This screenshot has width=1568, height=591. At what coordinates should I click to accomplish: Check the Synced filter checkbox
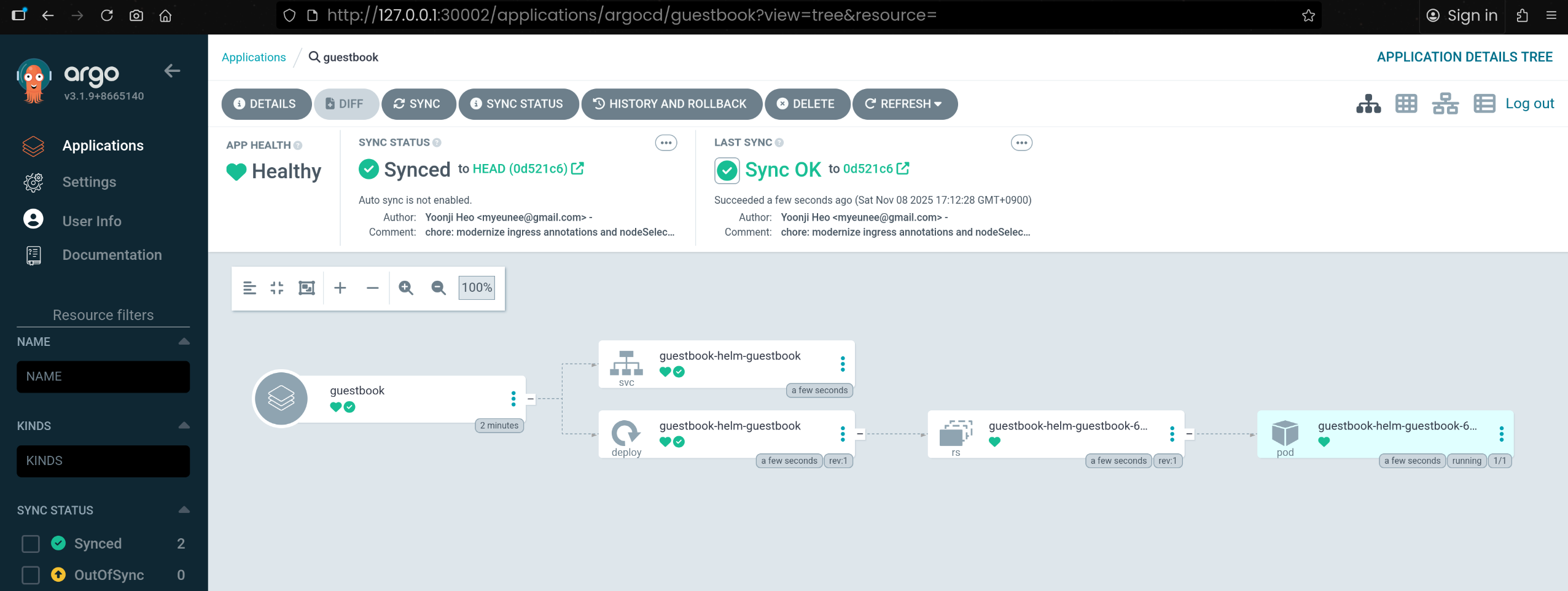[31, 544]
